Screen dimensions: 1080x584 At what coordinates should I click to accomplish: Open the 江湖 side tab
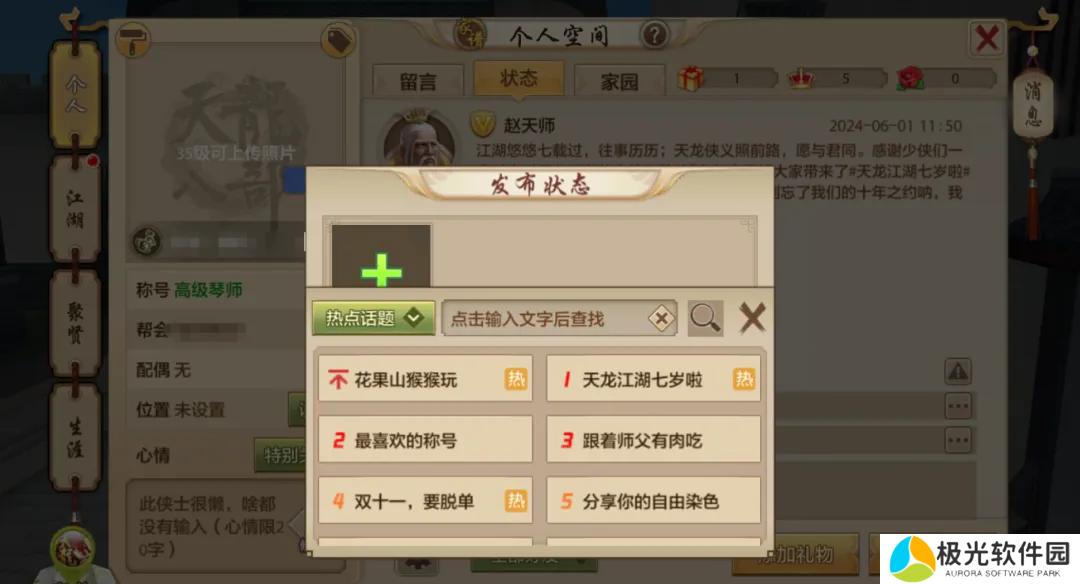pyautogui.click(x=75, y=209)
